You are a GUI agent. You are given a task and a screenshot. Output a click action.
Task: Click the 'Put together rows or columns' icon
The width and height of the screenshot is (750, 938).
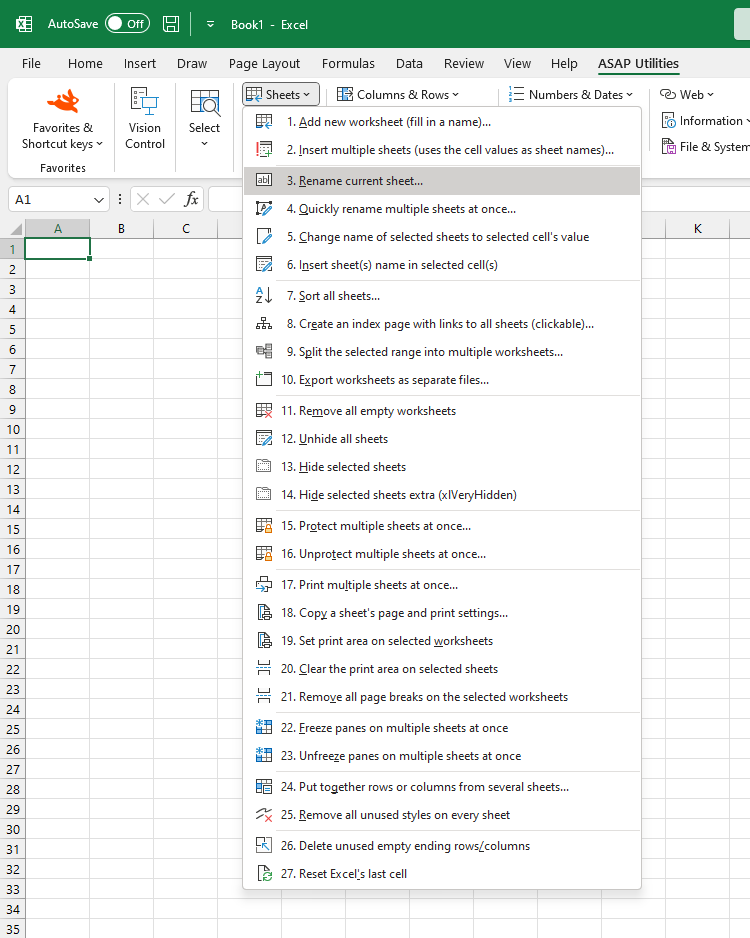tap(264, 787)
